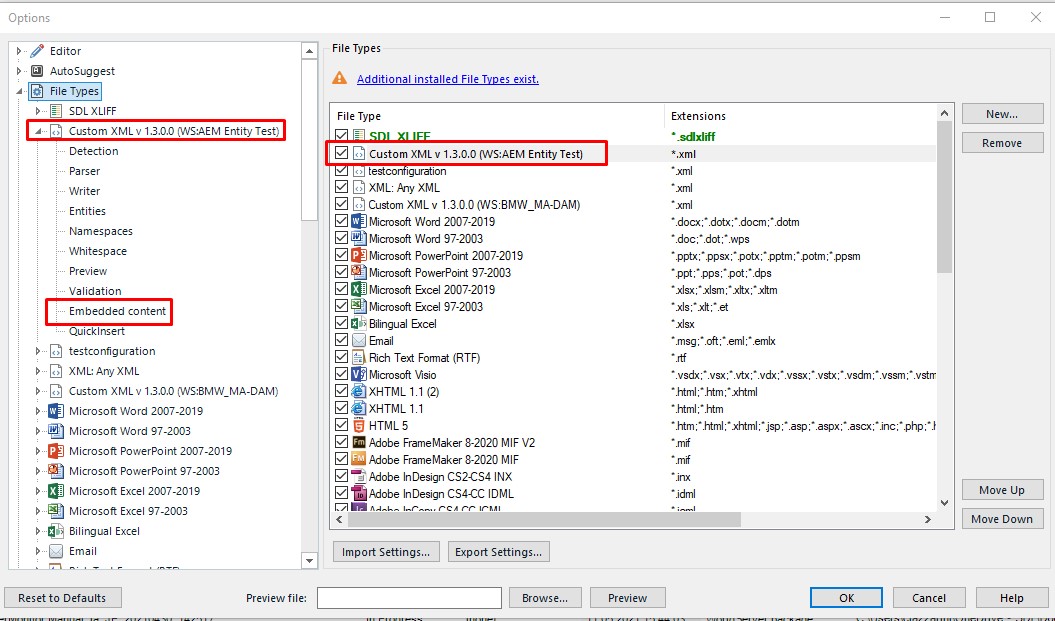This screenshot has width=1055, height=621.
Task: Toggle the Adobe FrameMaker 8-2020 MIF checkbox
Action: [342, 460]
